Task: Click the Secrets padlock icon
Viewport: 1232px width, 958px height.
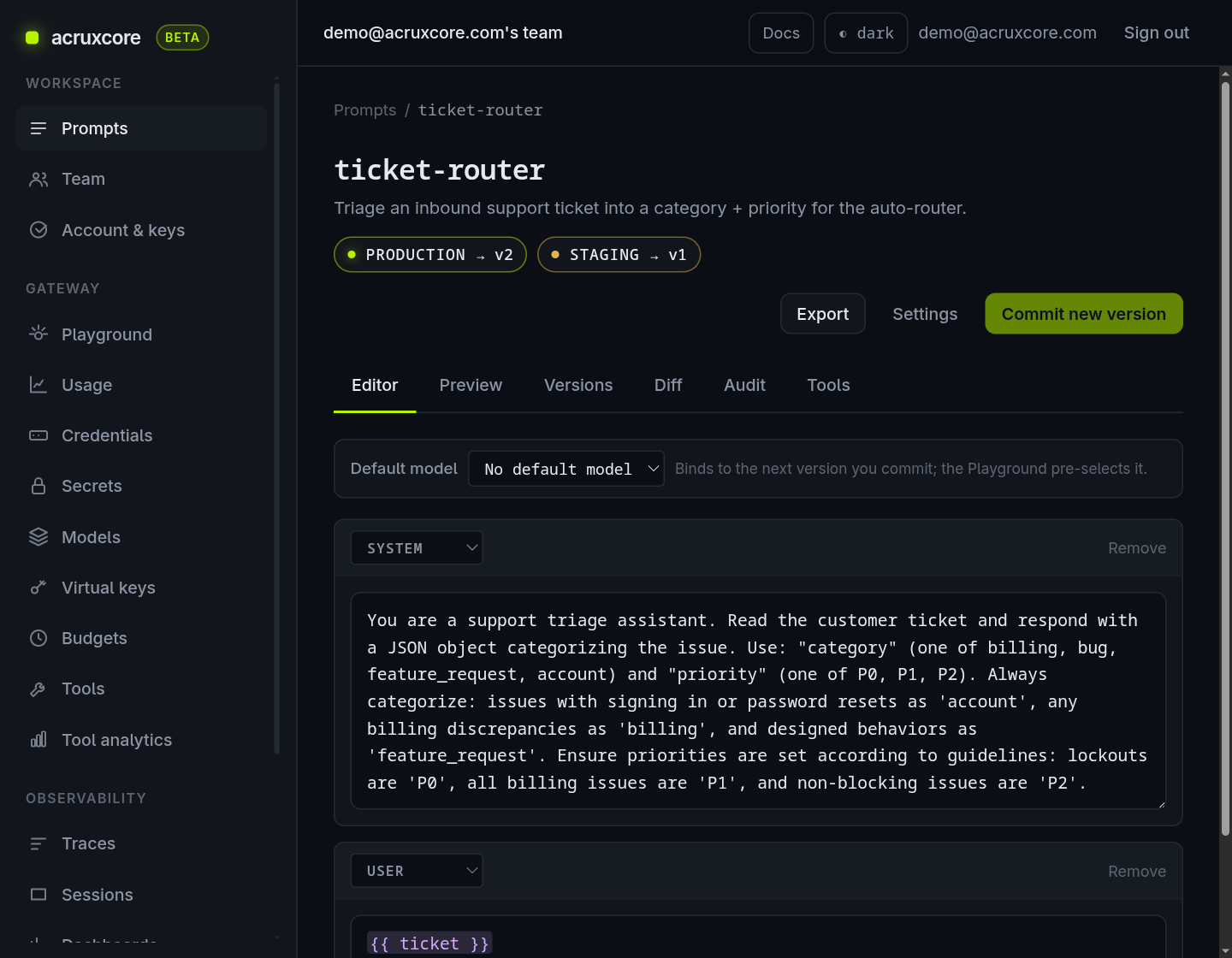Action: (x=38, y=486)
